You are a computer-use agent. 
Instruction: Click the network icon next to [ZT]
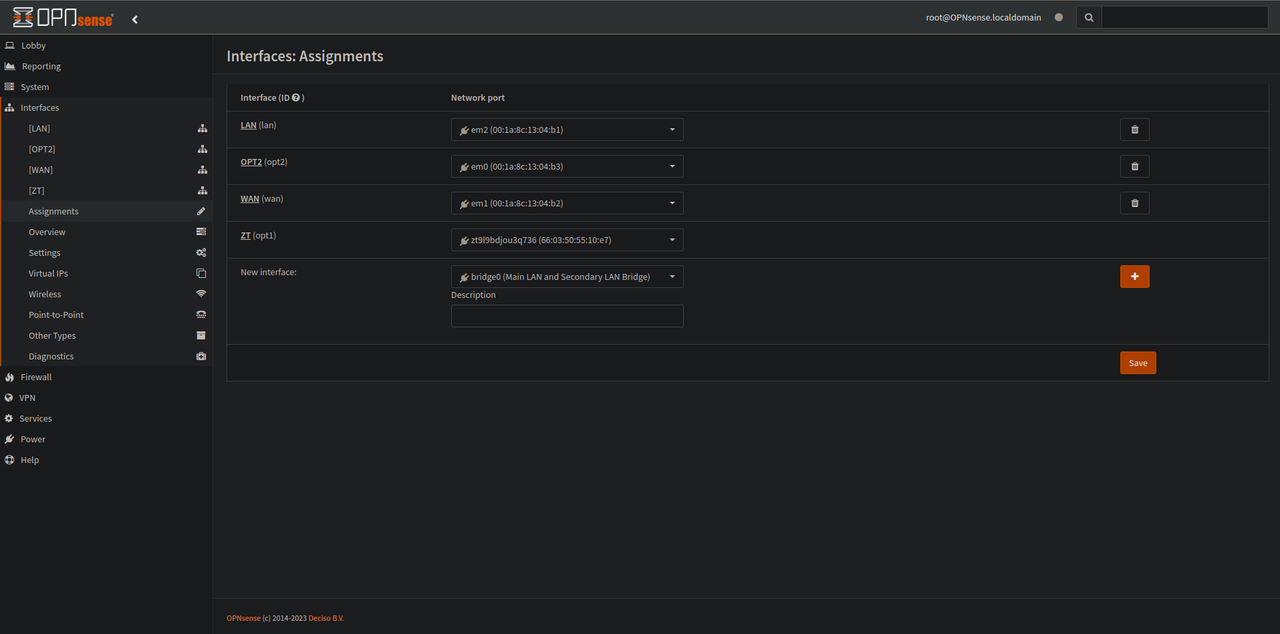point(202,190)
